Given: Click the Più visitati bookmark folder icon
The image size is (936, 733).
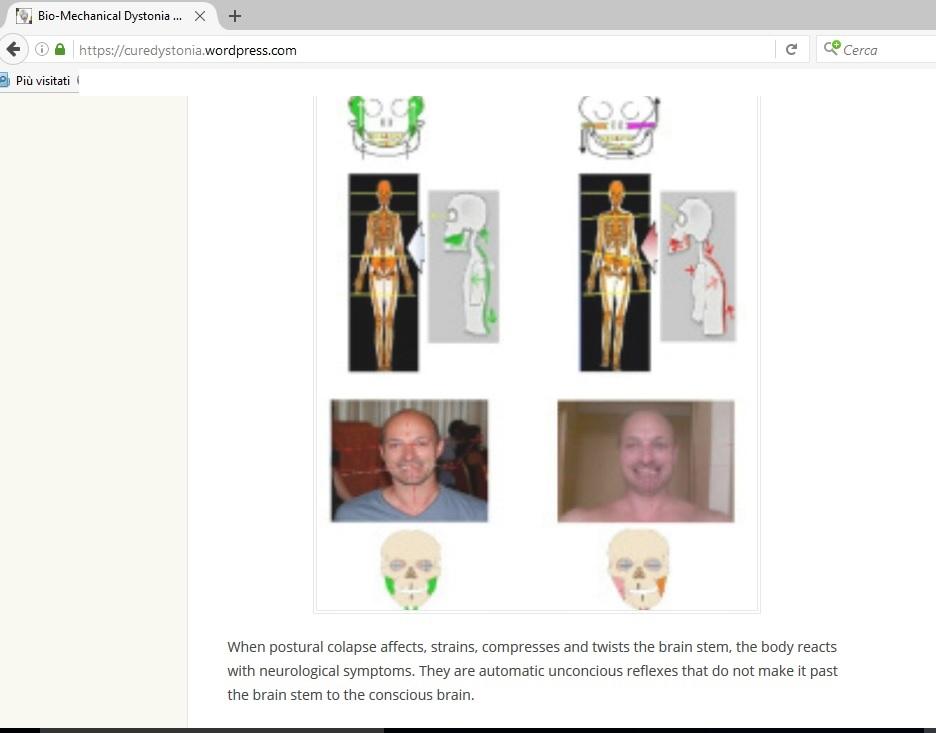Looking at the screenshot, I should [x=4, y=80].
